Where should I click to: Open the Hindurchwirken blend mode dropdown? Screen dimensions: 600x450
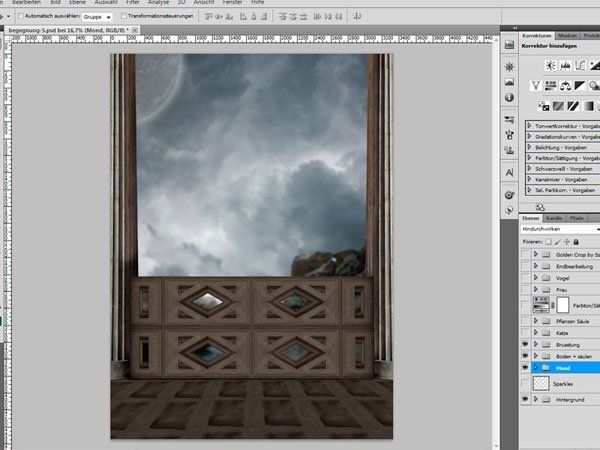(560, 229)
